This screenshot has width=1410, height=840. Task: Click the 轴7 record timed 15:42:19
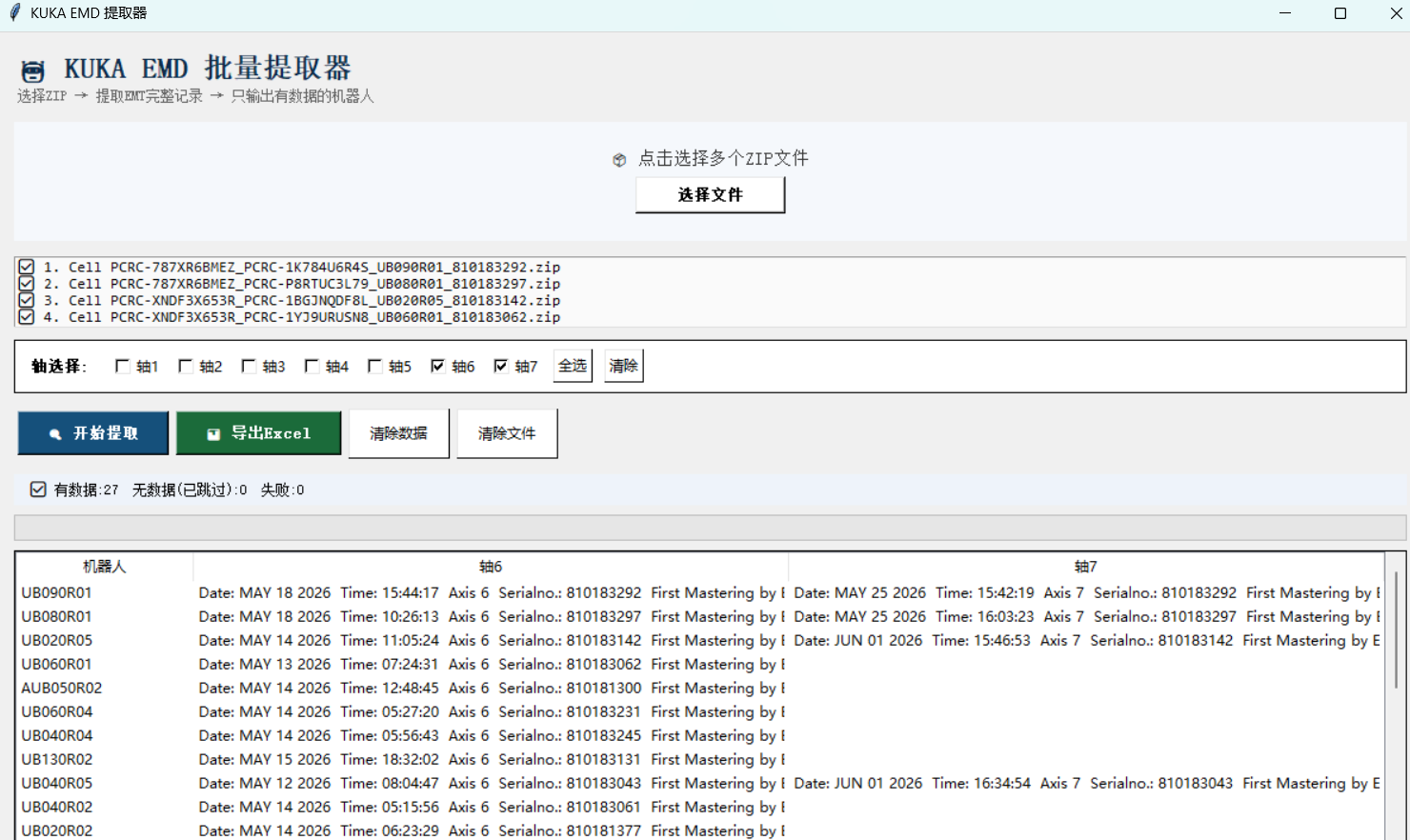[1086, 592]
